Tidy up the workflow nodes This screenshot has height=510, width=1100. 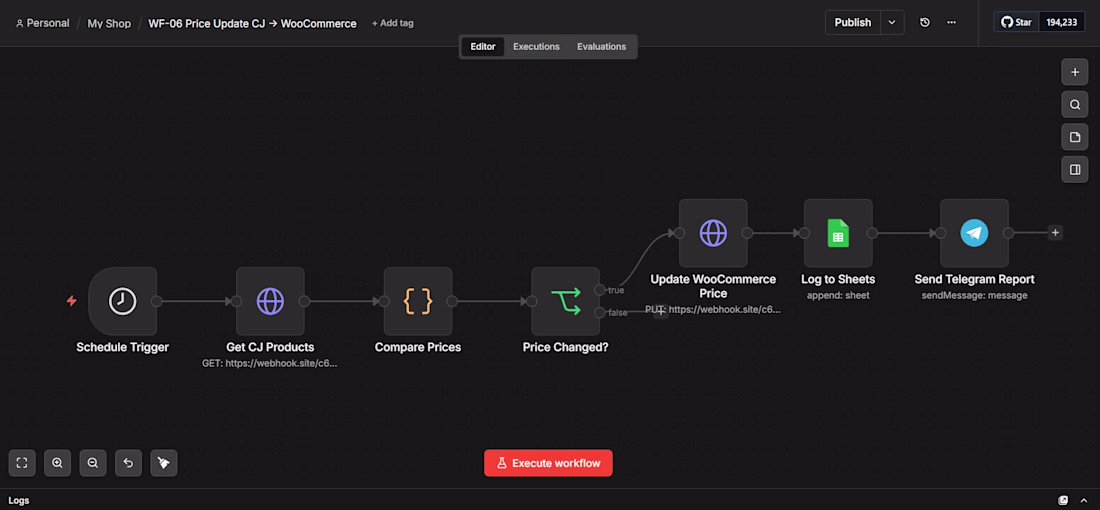(163, 463)
